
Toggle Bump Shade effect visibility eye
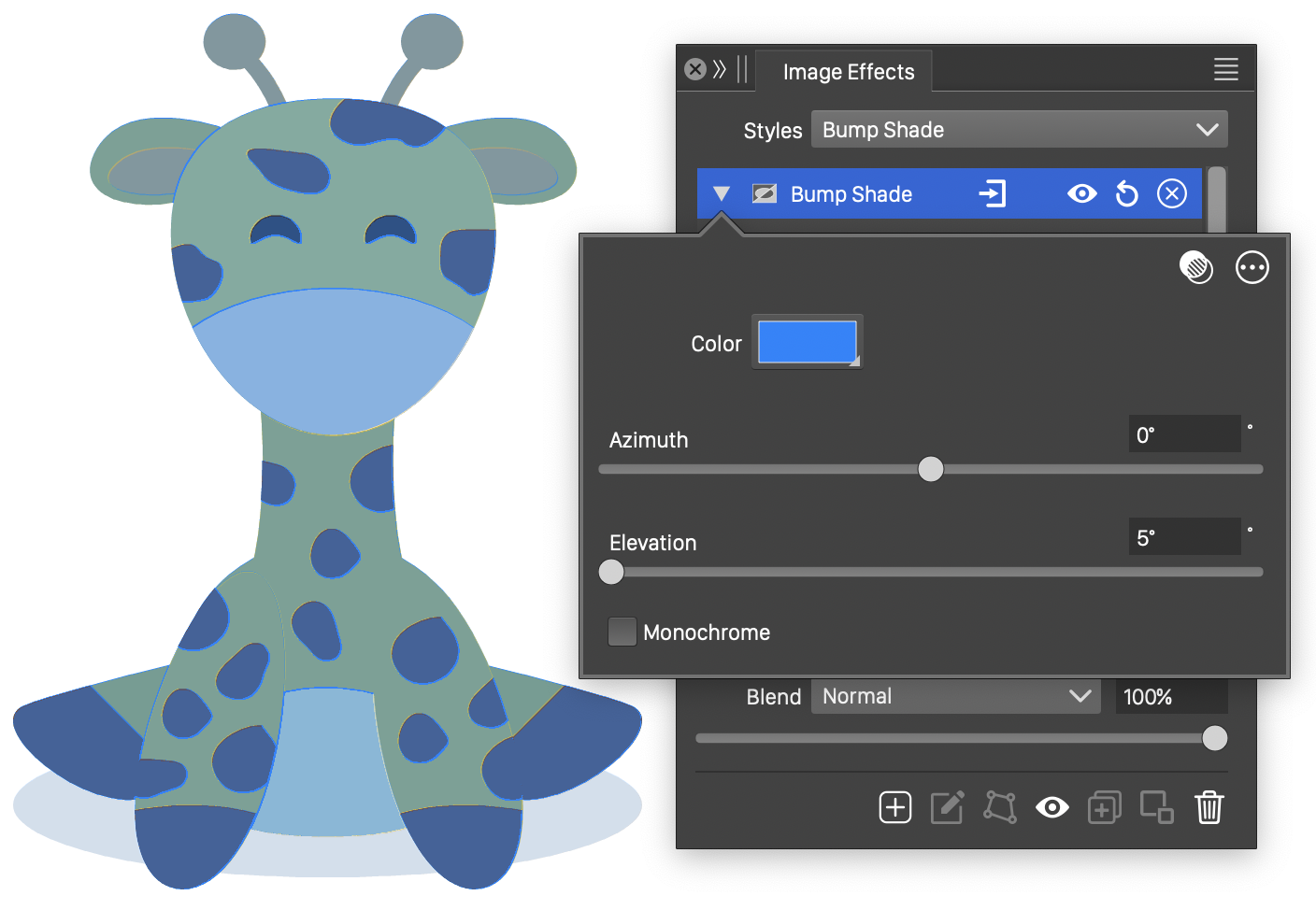tap(1081, 194)
